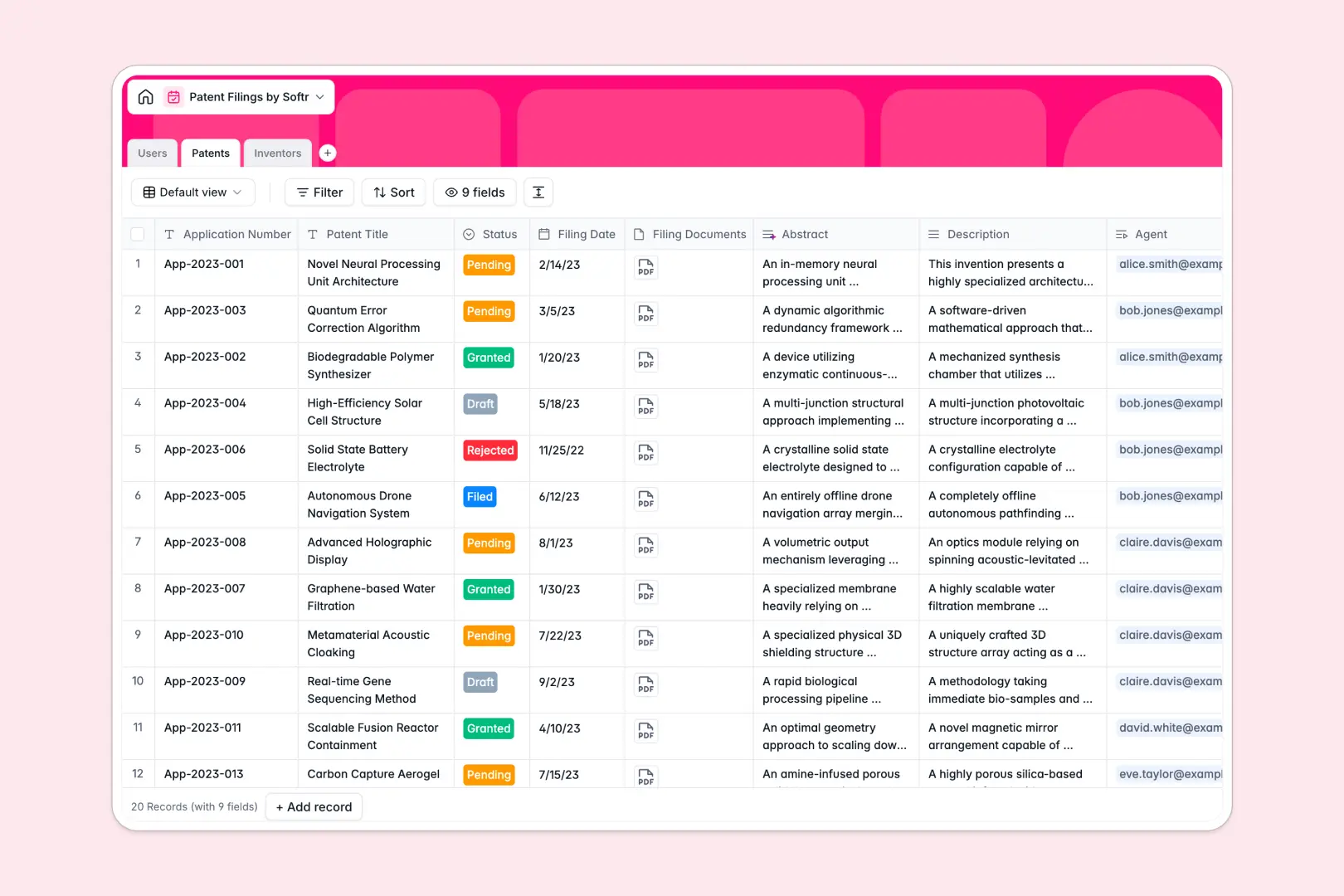Click the home icon
The height and width of the screenshot is (896, 1344).
(146, 96)
